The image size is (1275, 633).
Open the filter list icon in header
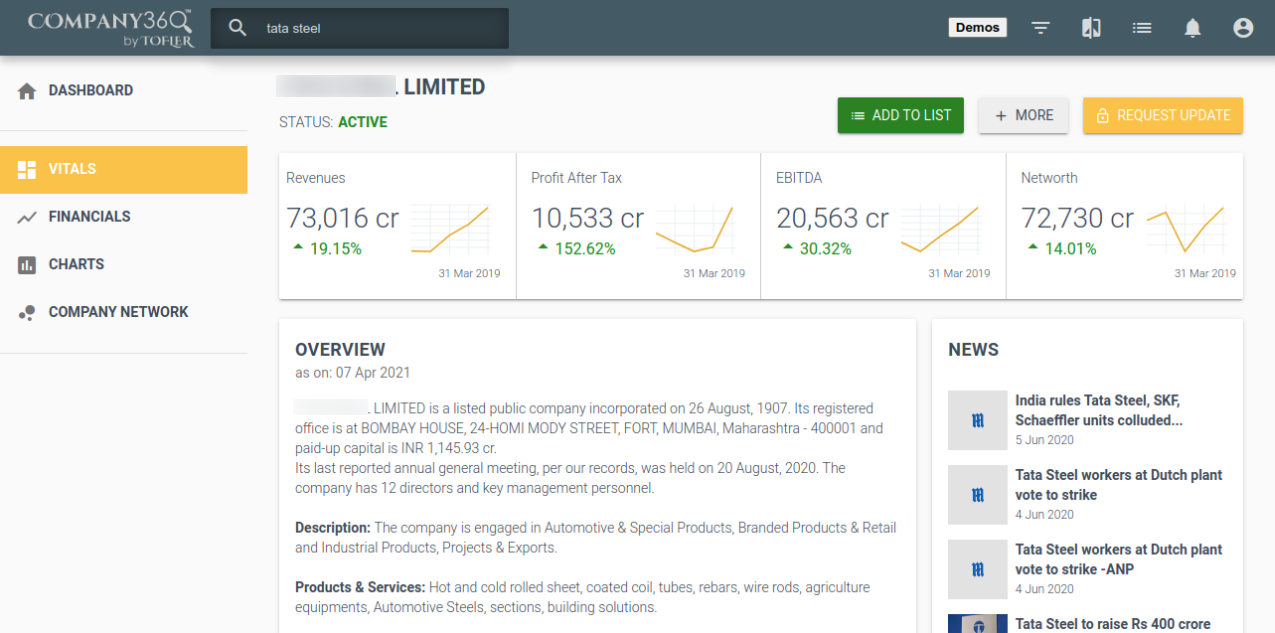pos(1041,28)
